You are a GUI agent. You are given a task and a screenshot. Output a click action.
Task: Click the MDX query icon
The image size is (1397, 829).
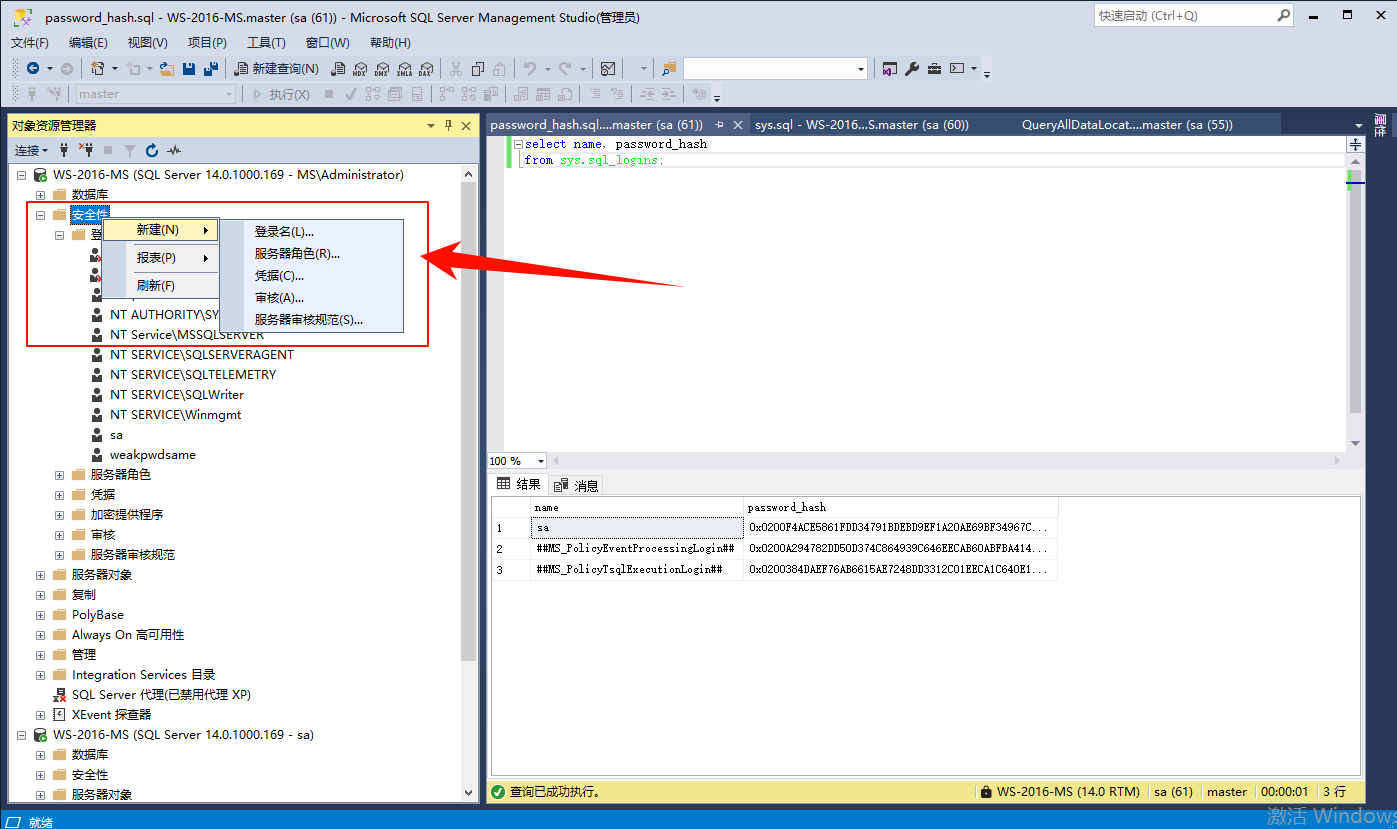[x=361, y=69]
